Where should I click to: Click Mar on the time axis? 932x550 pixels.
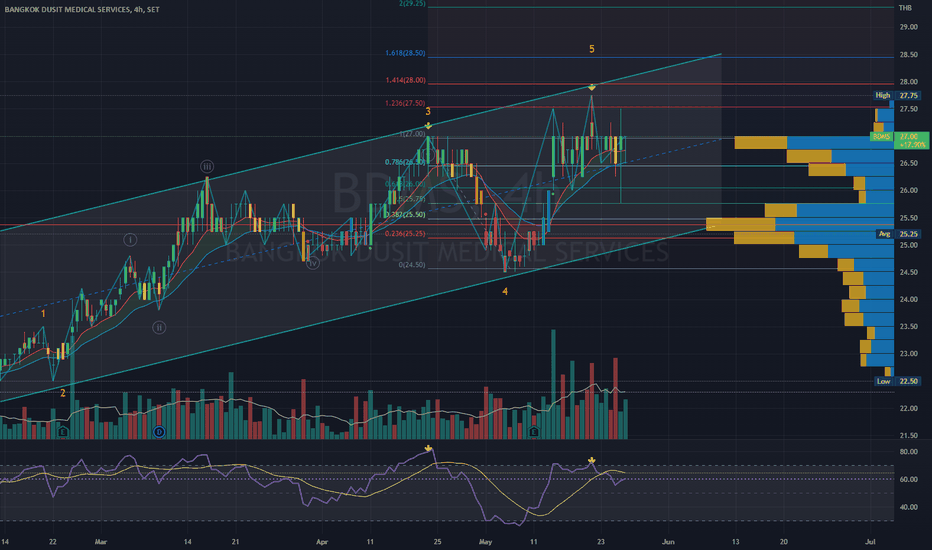(100, 542)
